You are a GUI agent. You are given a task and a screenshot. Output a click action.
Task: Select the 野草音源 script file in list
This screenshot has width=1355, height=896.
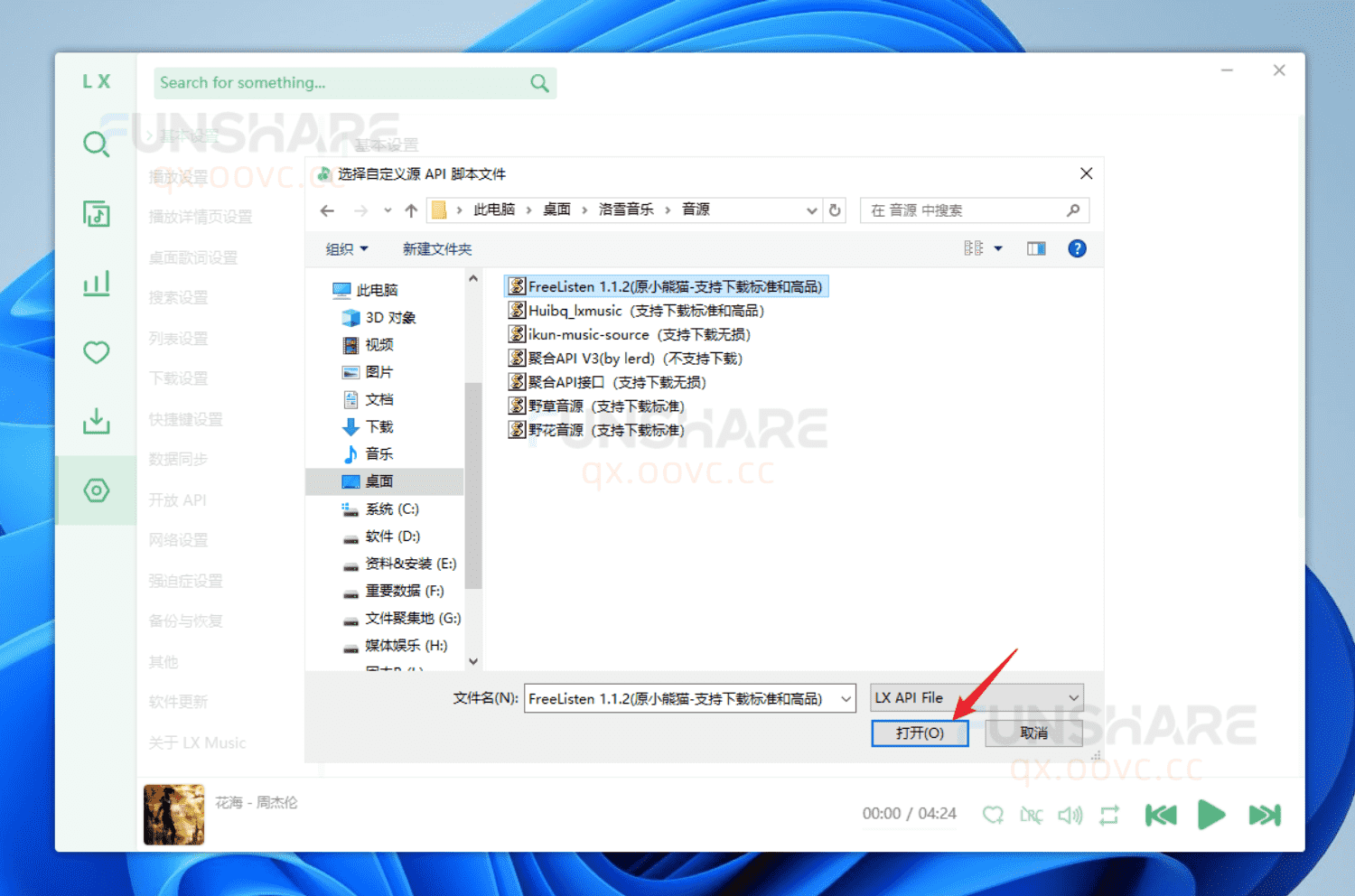pos(596,406)
